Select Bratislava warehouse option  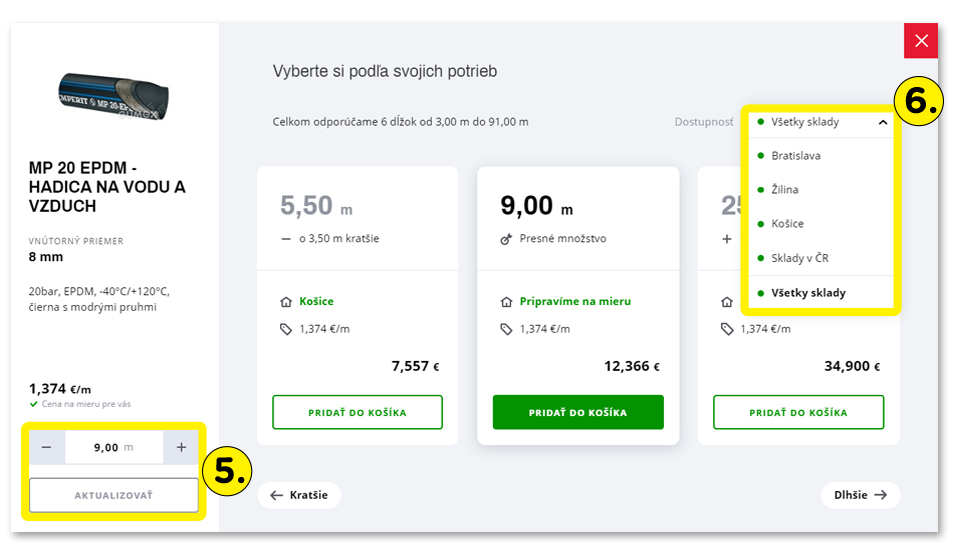click(796, 156)
